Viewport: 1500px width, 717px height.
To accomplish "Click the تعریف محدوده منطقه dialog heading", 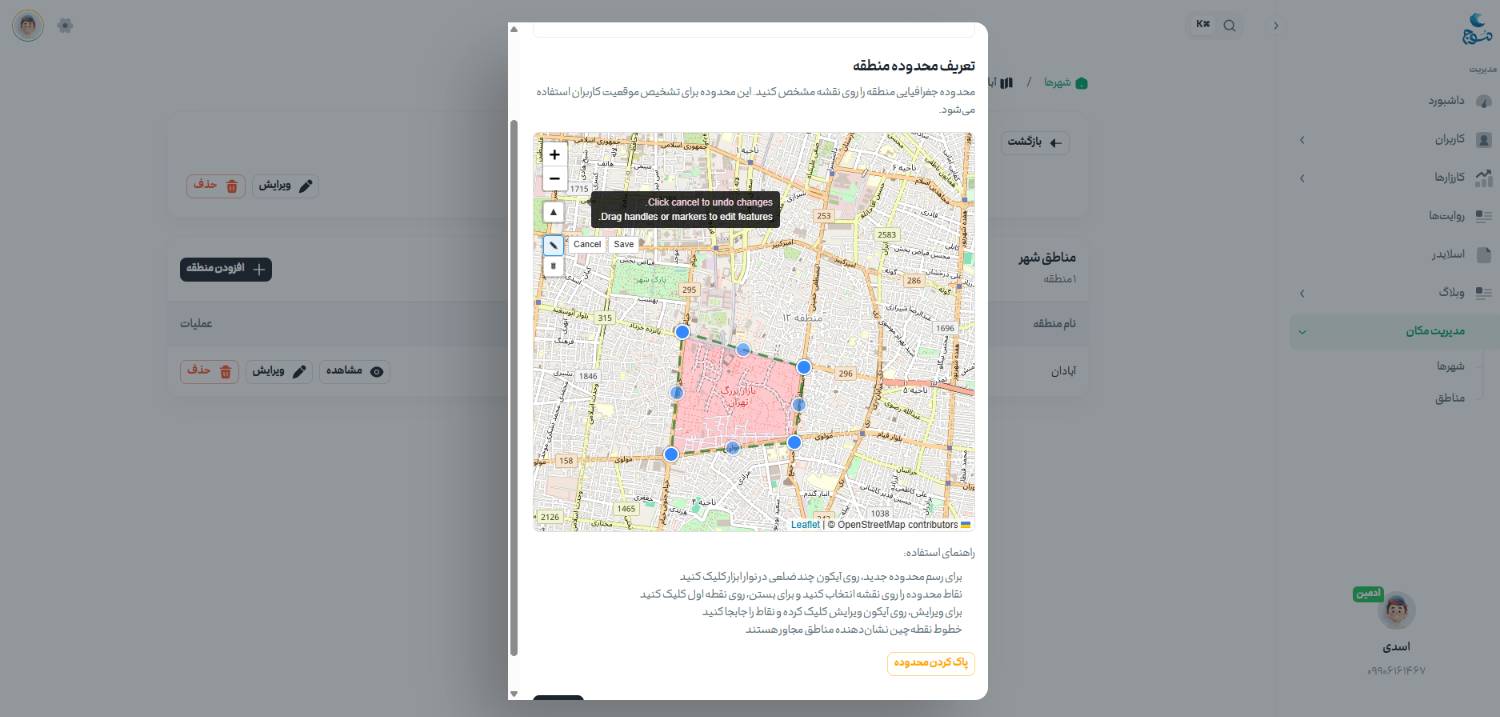I will (x=914, y=65).
